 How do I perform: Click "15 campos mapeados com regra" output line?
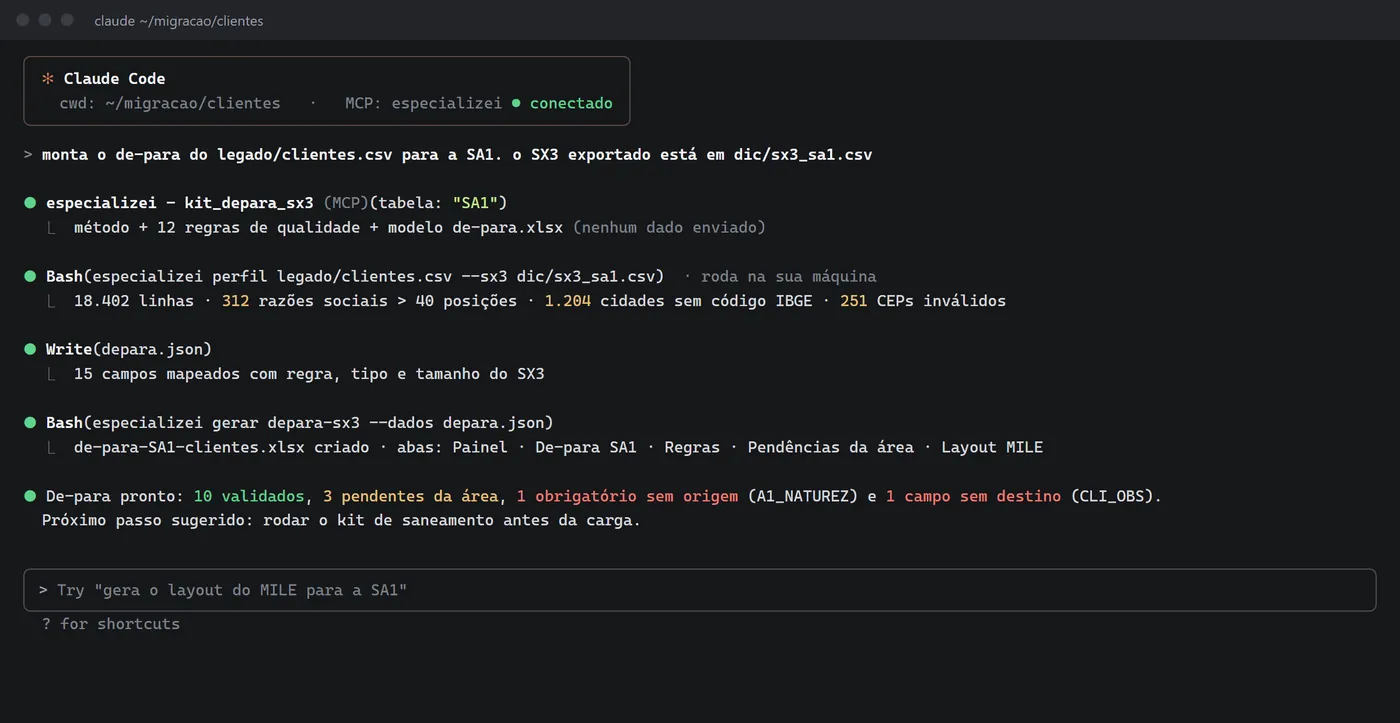click(309, 374)
